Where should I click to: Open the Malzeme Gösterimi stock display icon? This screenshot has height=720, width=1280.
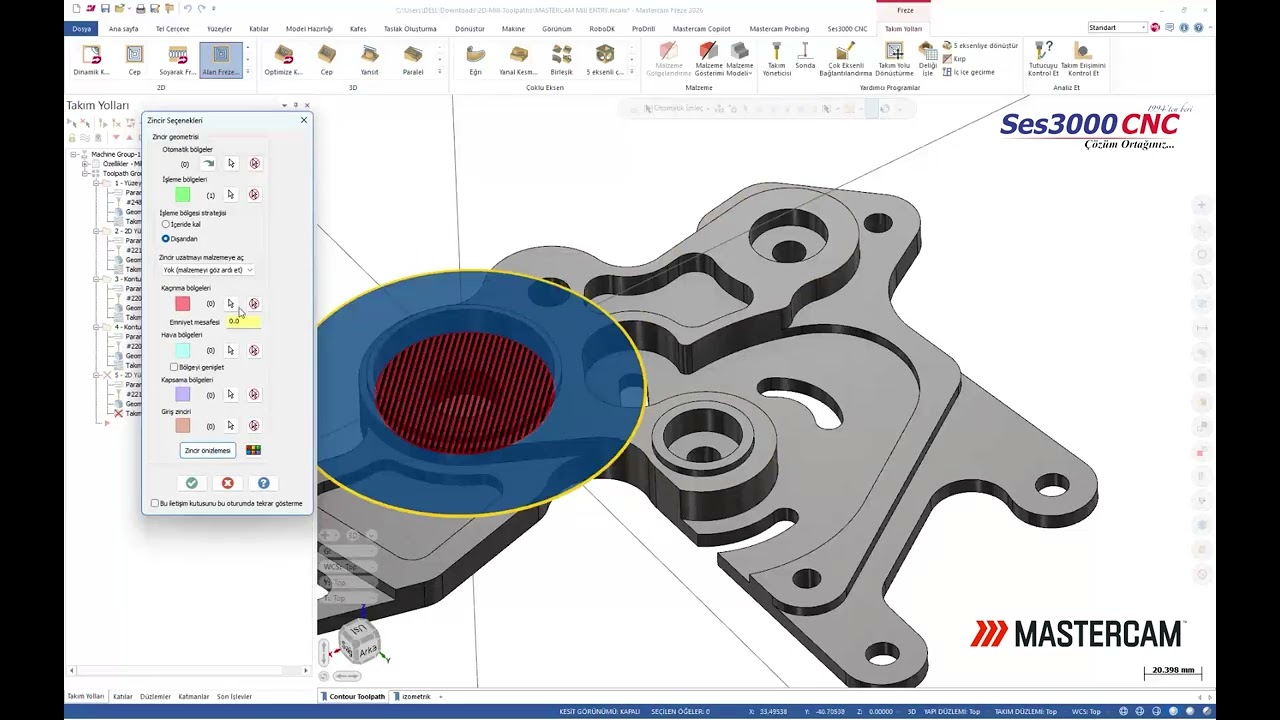[708, 60]
